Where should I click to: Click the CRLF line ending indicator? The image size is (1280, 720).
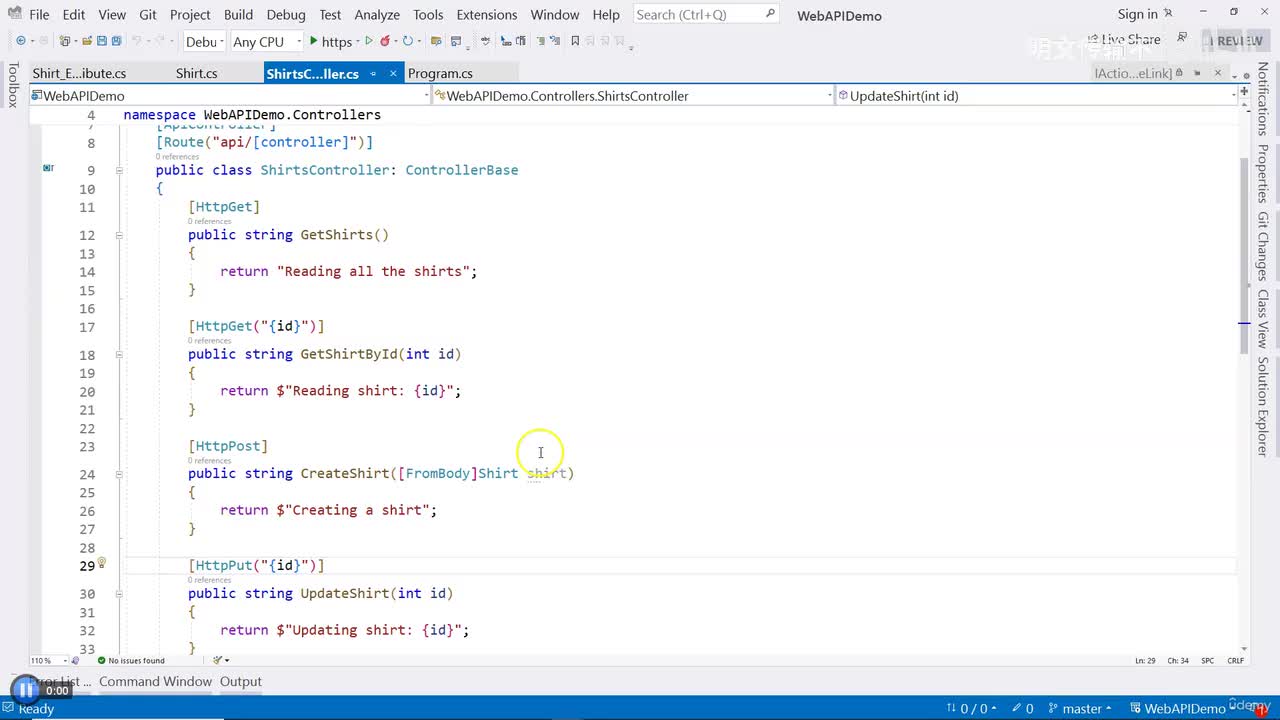pyautogui.click(x=1235, y=660)
